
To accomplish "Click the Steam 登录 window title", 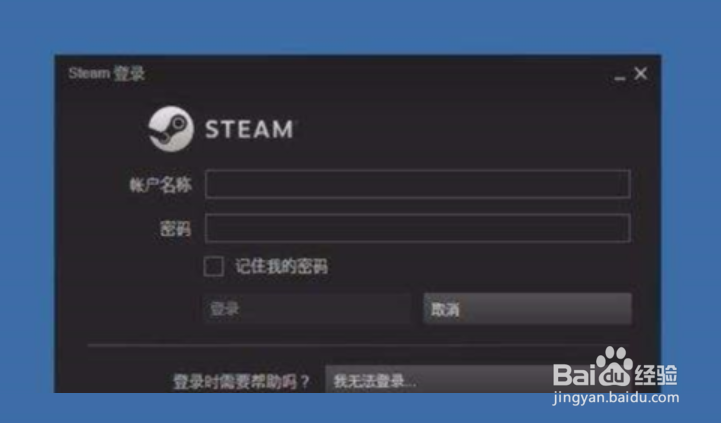I will coord(107,73).
